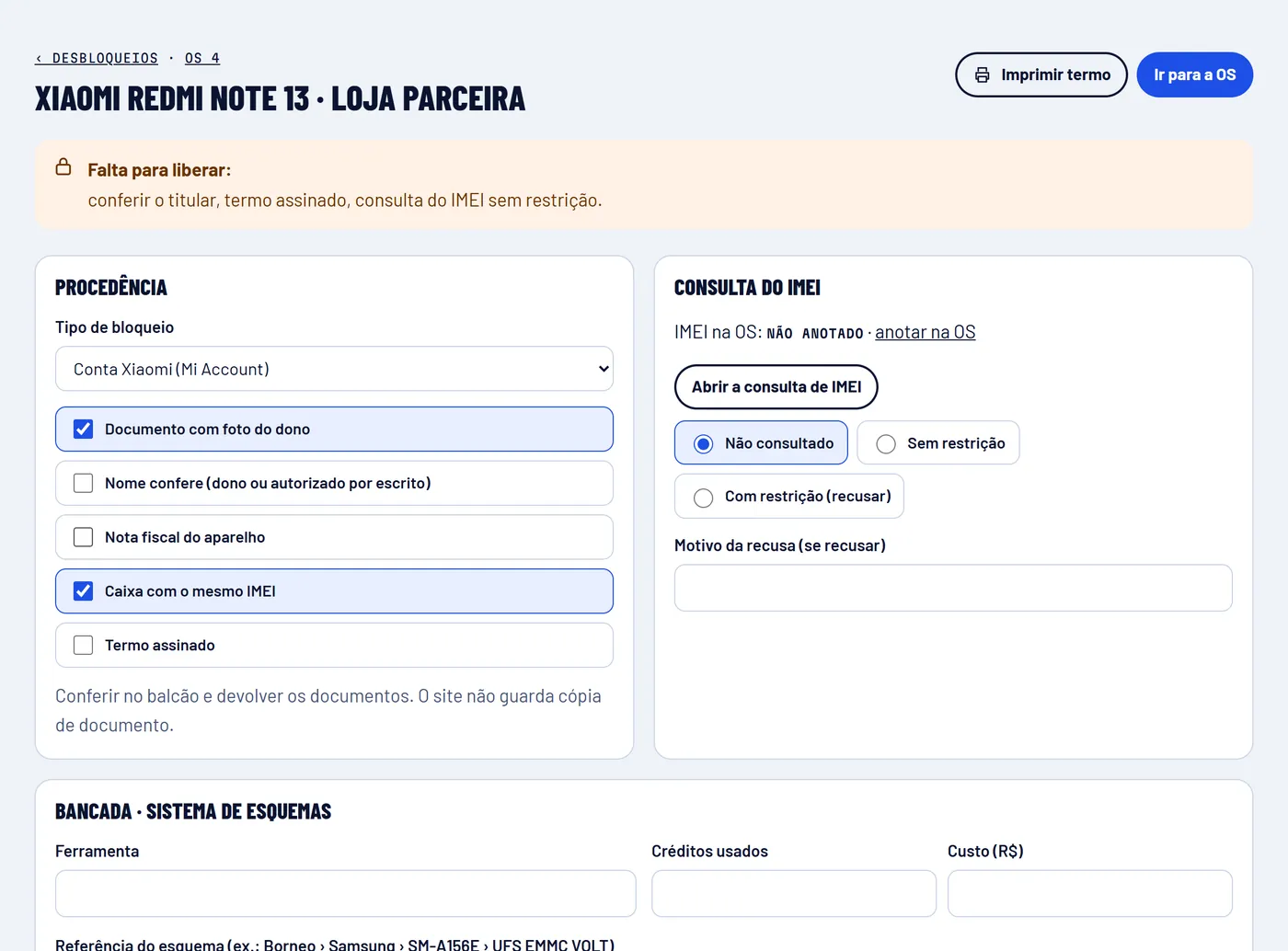Click the padlock icon in the Falta para liberar banner

pyautogui.click(x=63, y=166)
